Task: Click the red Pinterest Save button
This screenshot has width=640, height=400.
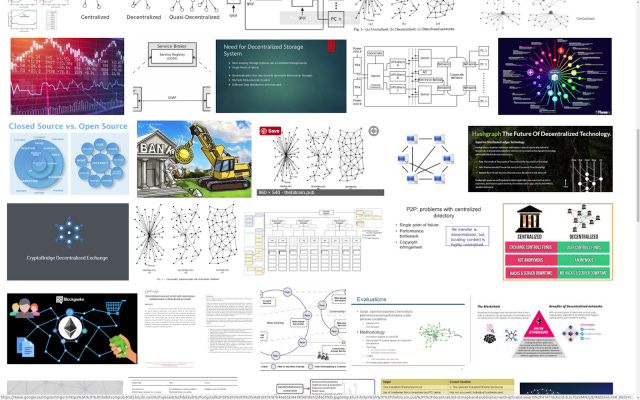Action: pos(270,131)
